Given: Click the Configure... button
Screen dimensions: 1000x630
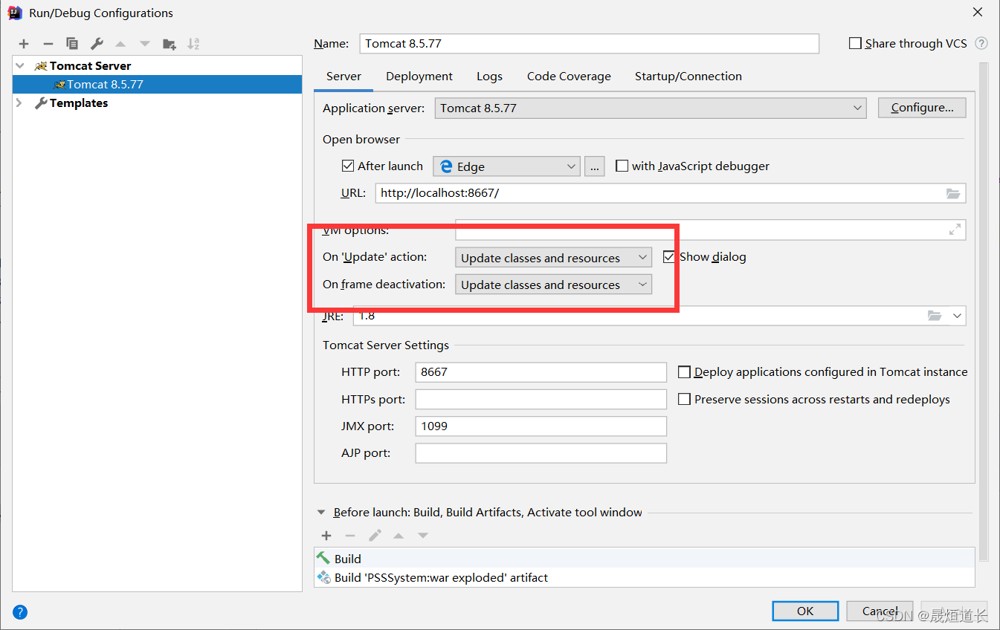Looking at the screenshot, I should pos(922,108).
